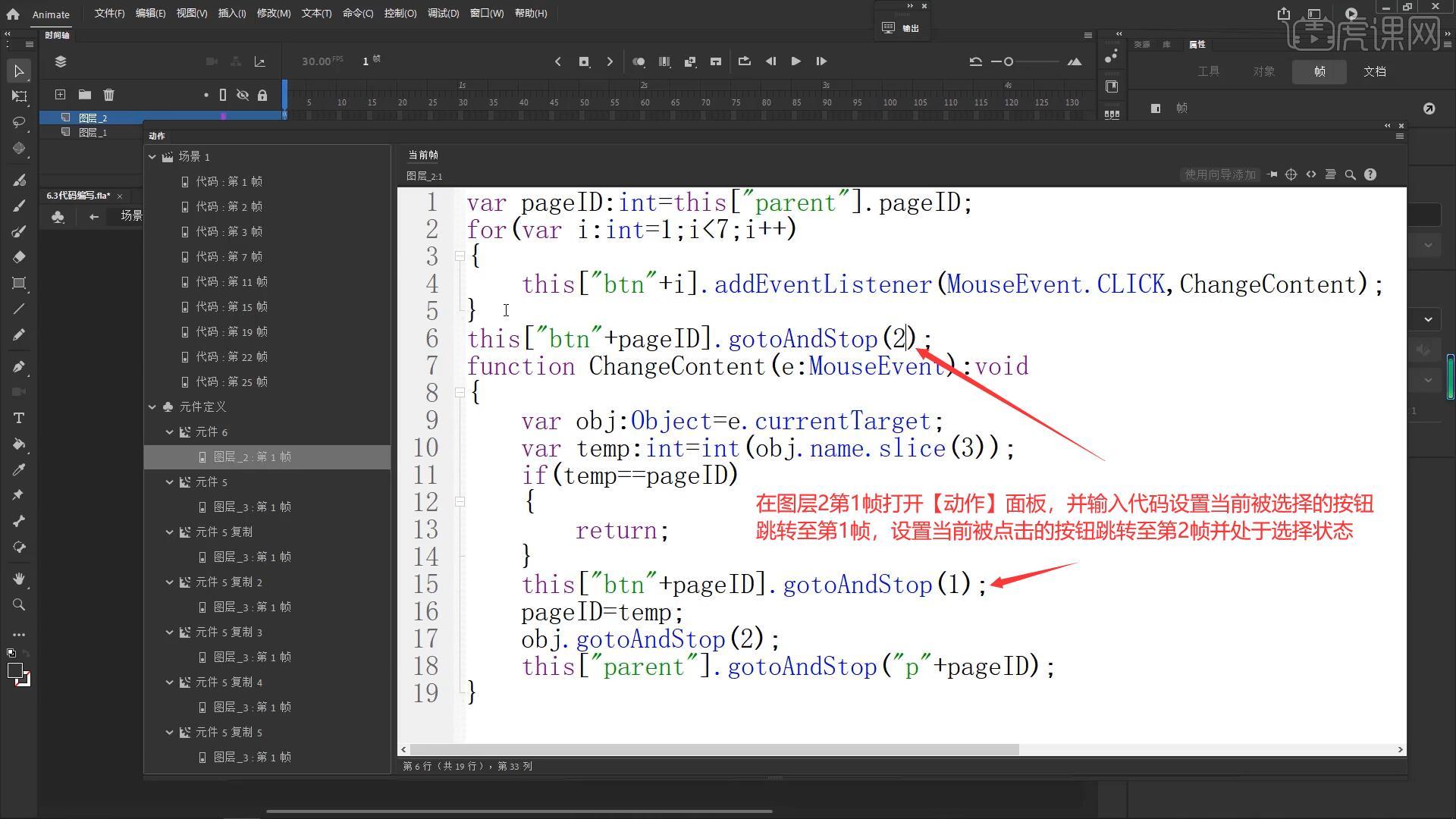This screenshot has height=819, width=1456.
Task: Collapse 元件 5 复制 node
Action: (170, 532)
